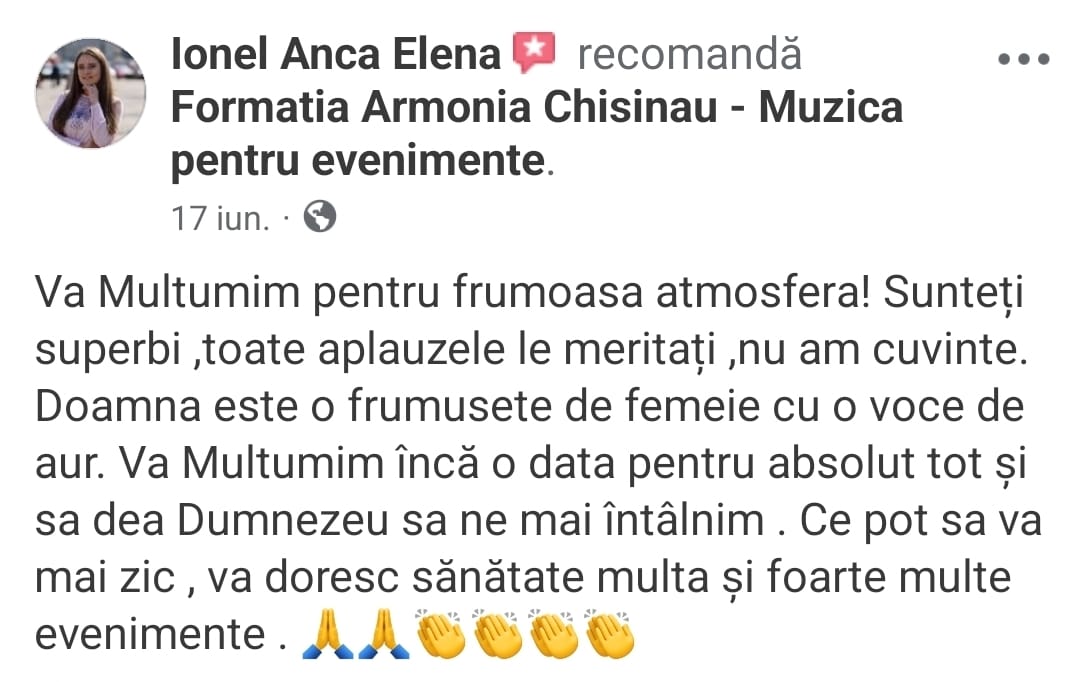Click the first clapping hands emoji

click(440, 634)
